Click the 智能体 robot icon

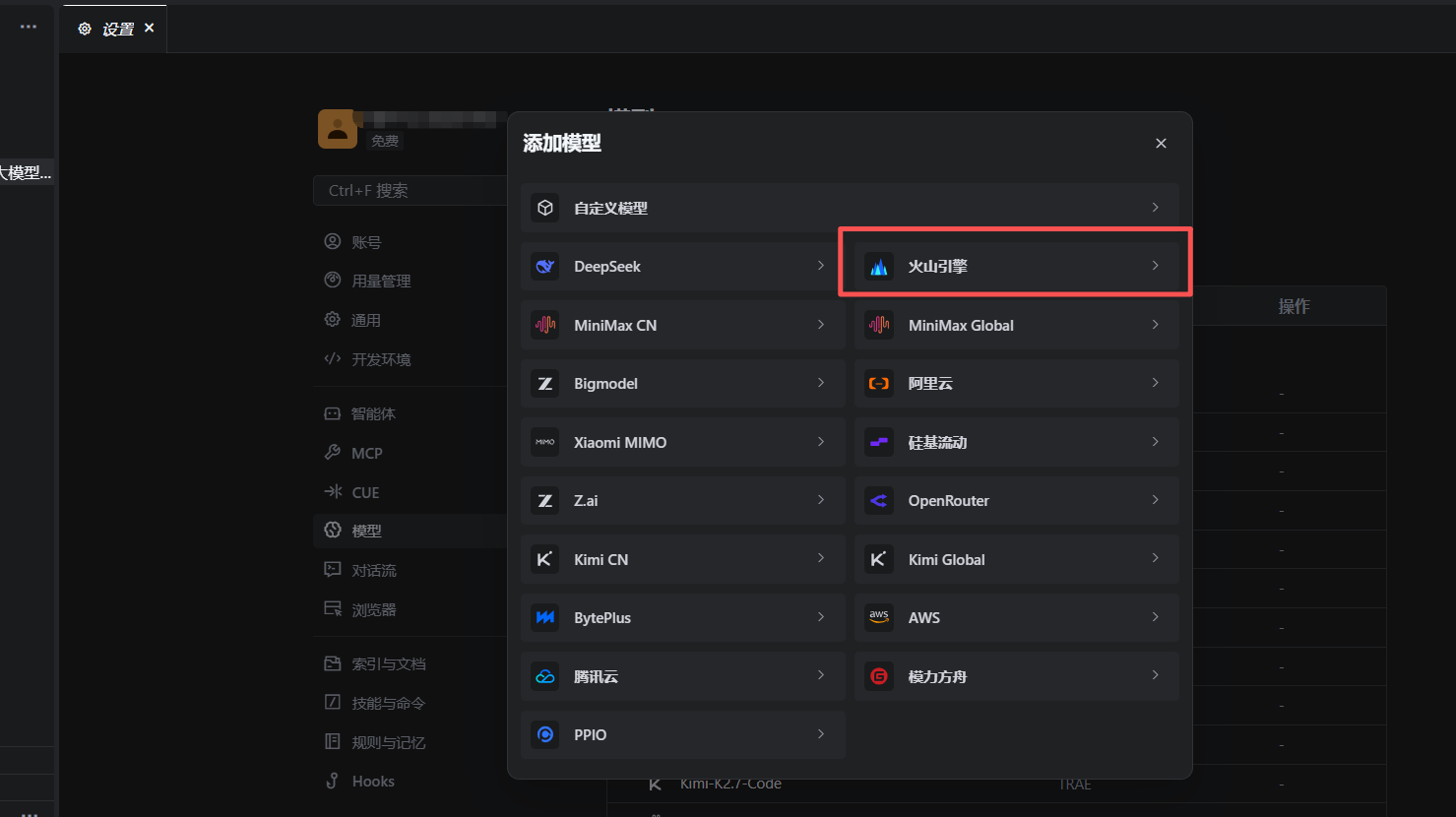(333, 413)
